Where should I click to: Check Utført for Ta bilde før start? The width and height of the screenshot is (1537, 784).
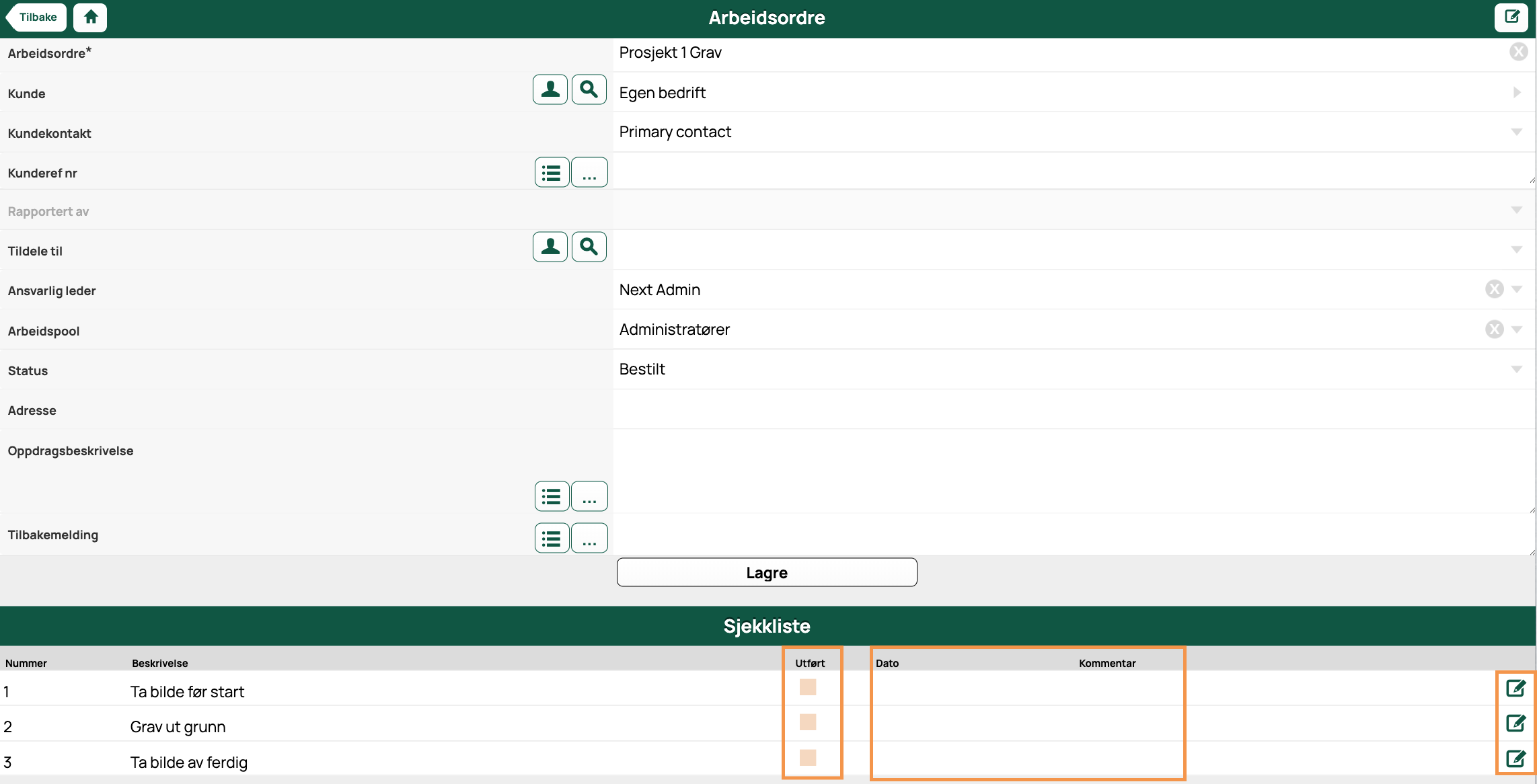(808, 687)
